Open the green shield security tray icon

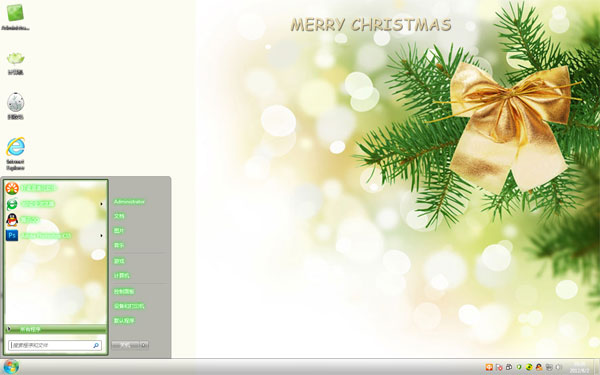click(519, 367)
